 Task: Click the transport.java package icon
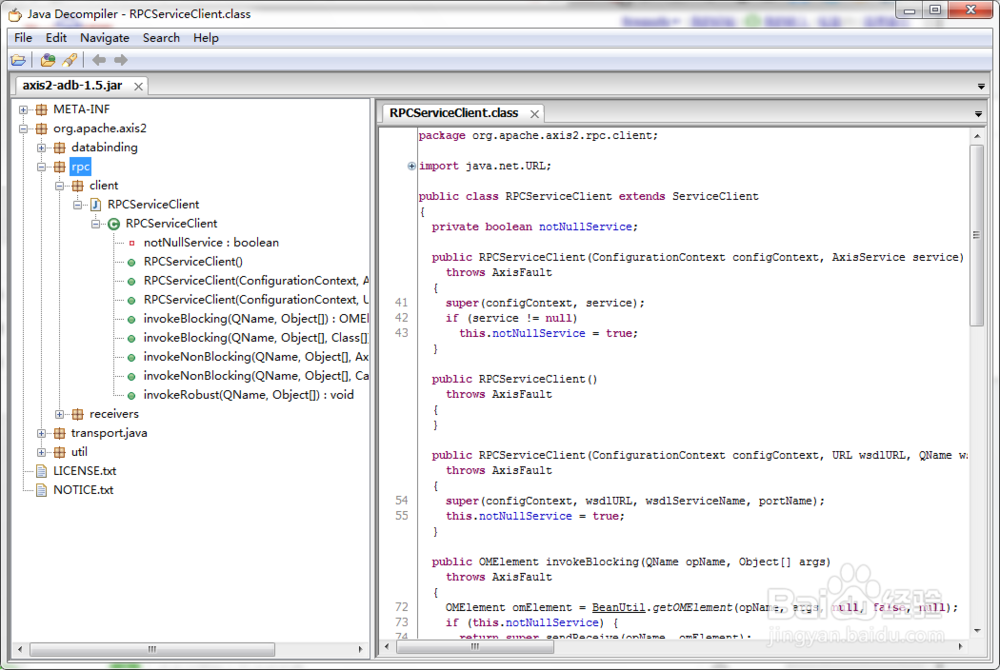tap(59, 433)
